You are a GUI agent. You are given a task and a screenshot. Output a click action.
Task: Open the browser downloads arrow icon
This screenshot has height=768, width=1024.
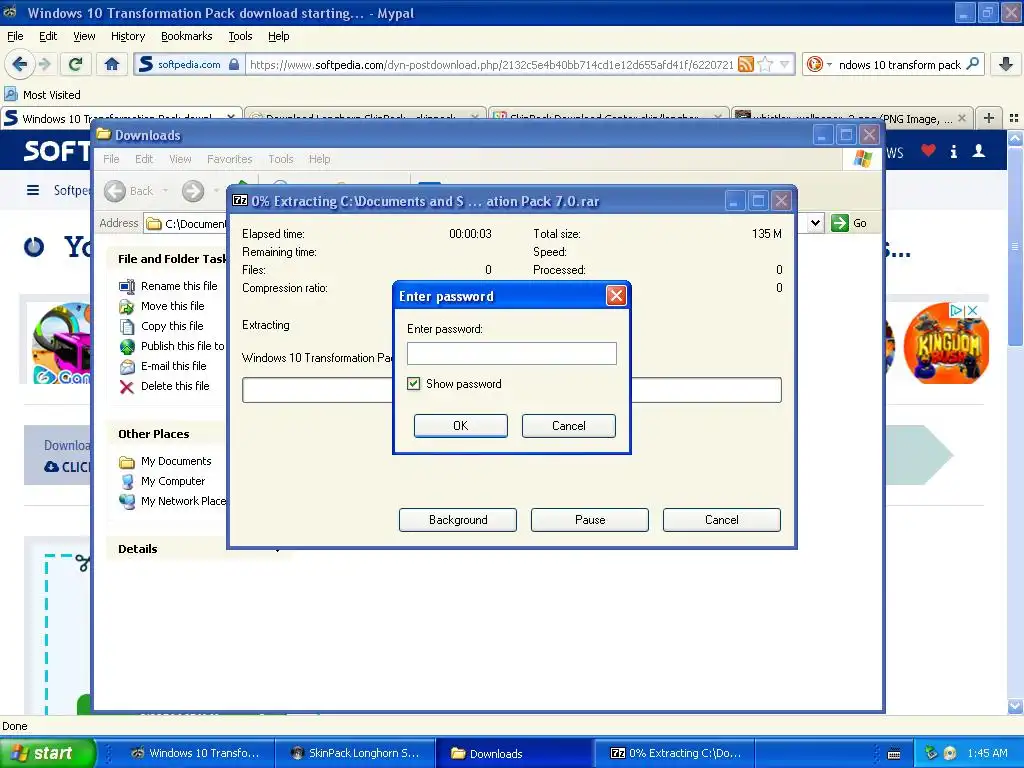click(1006, 64)
